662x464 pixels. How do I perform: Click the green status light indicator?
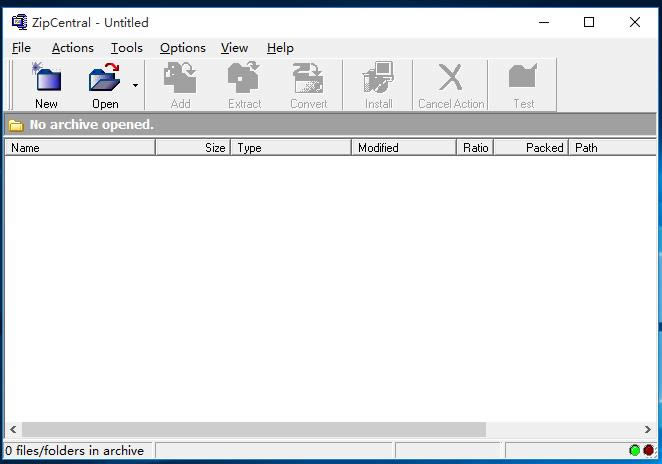(x=634, y=450)
